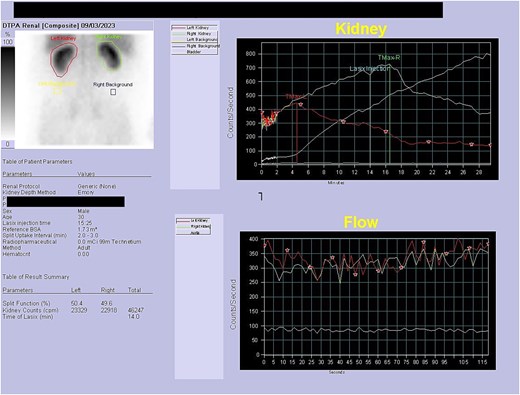520x395 pixels.
Task: Click the DTPA Renal [Composite] image title
Action: [59, 26]
